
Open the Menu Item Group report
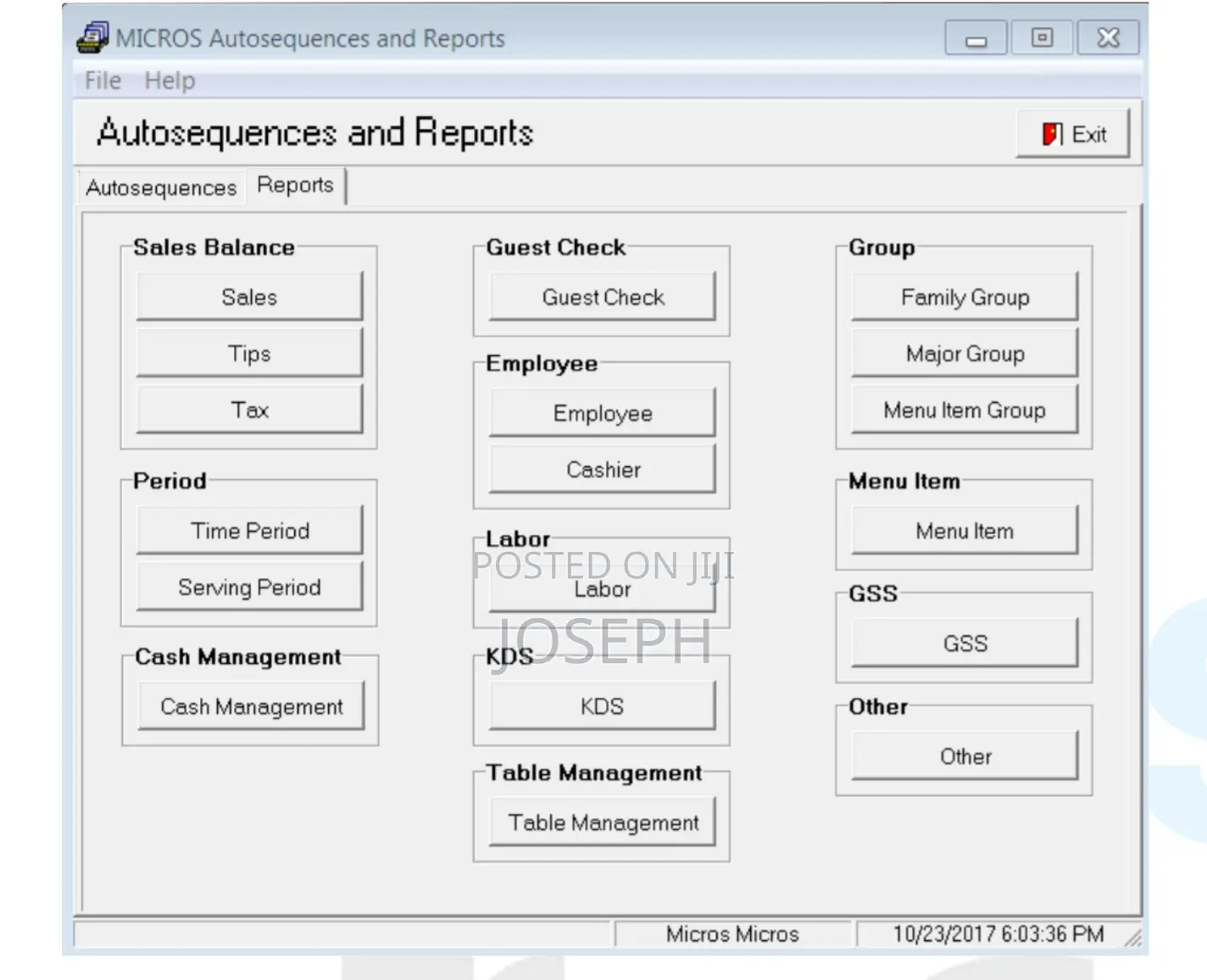[x=965, y=410]
